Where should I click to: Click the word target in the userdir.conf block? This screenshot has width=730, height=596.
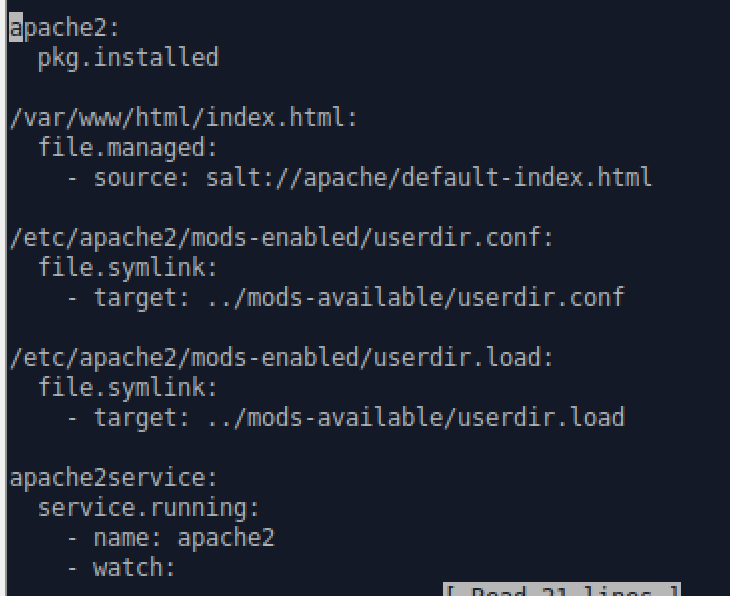pyautogui.click(x=135, y=298)
